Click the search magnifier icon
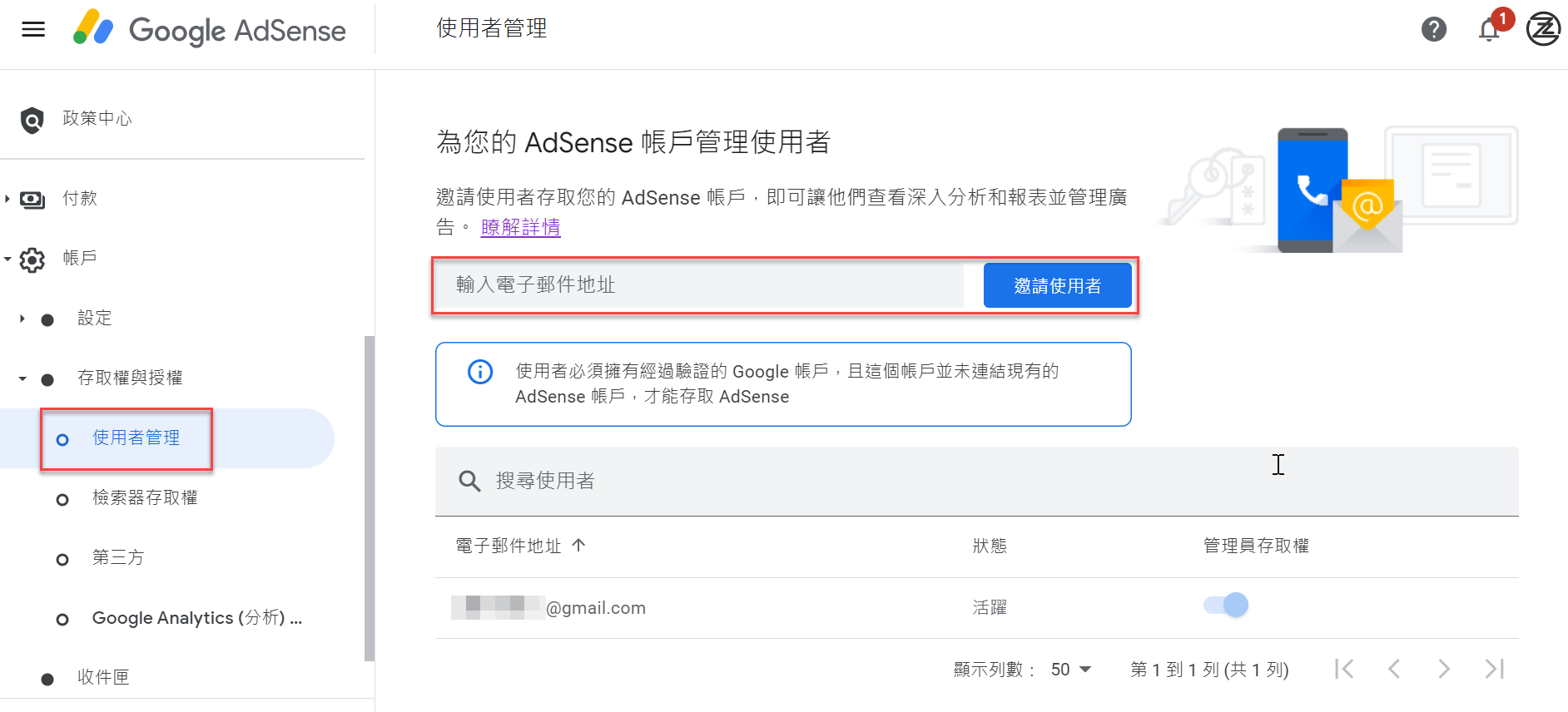1568x712 pixels. coord(469,481)
